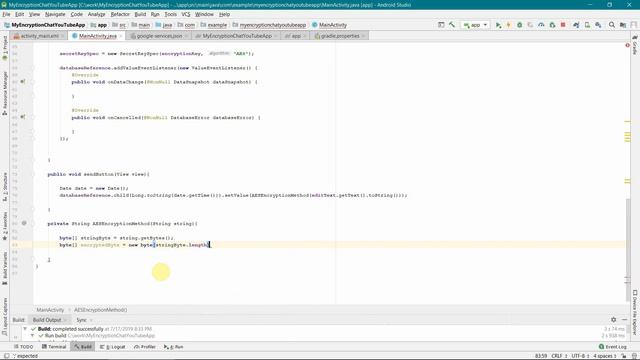The height and width of the screenshot is (360, 640).
Task: Close the MainActivity.java tab
Action: [x=121, y=36]
